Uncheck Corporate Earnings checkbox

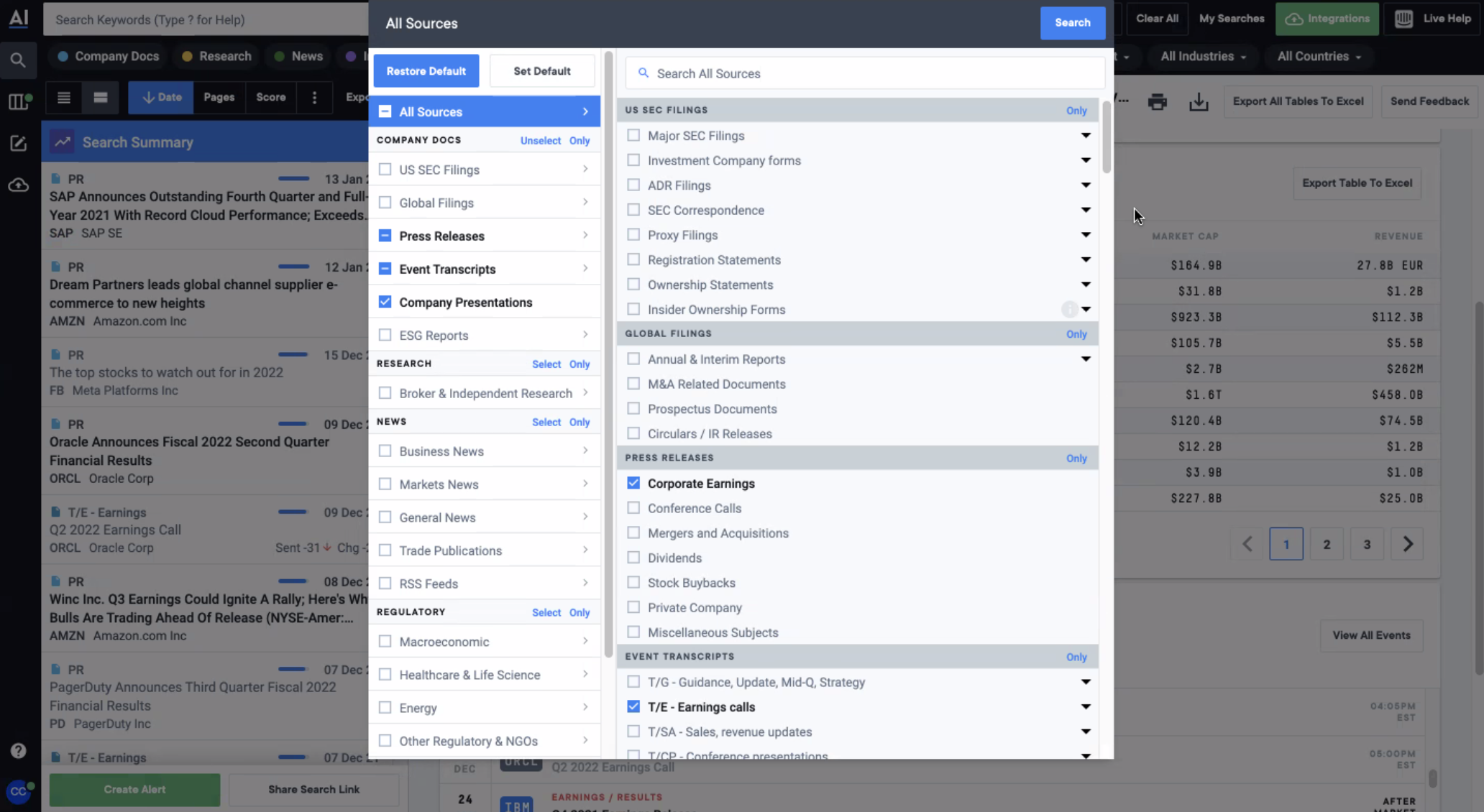633,483
